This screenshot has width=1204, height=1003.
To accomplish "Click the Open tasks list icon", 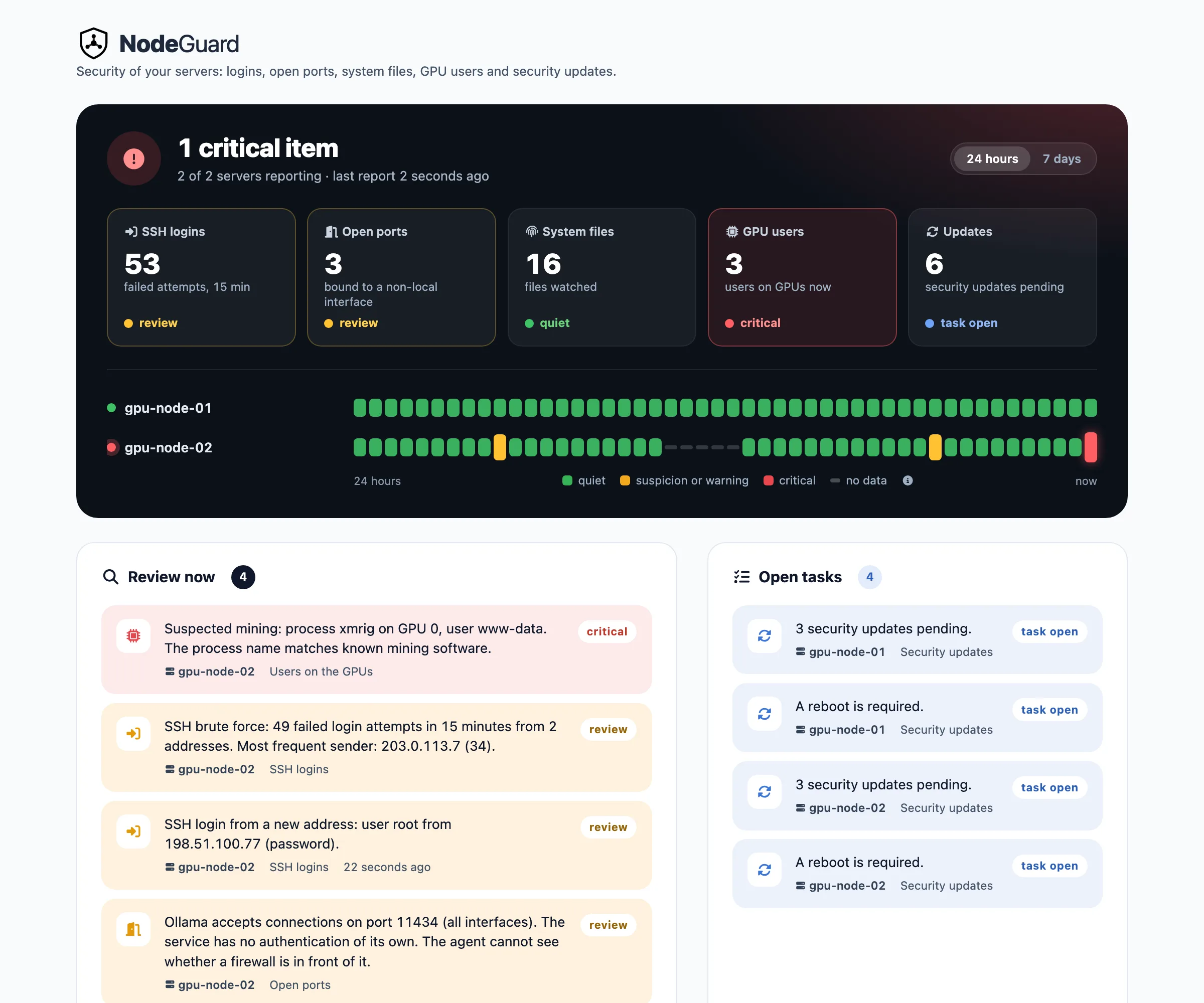I will tap(742, 577).
